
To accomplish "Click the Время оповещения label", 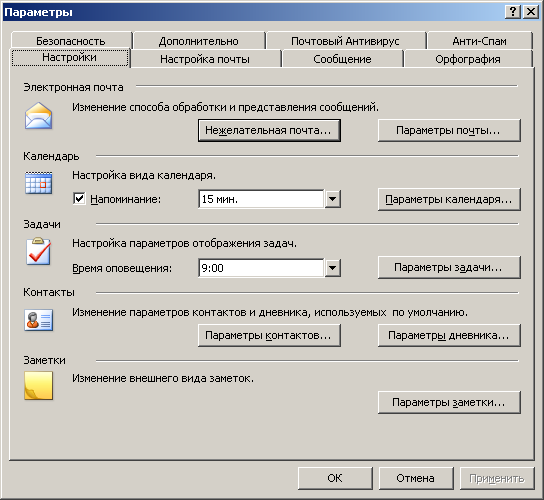I will click(122, 268).
